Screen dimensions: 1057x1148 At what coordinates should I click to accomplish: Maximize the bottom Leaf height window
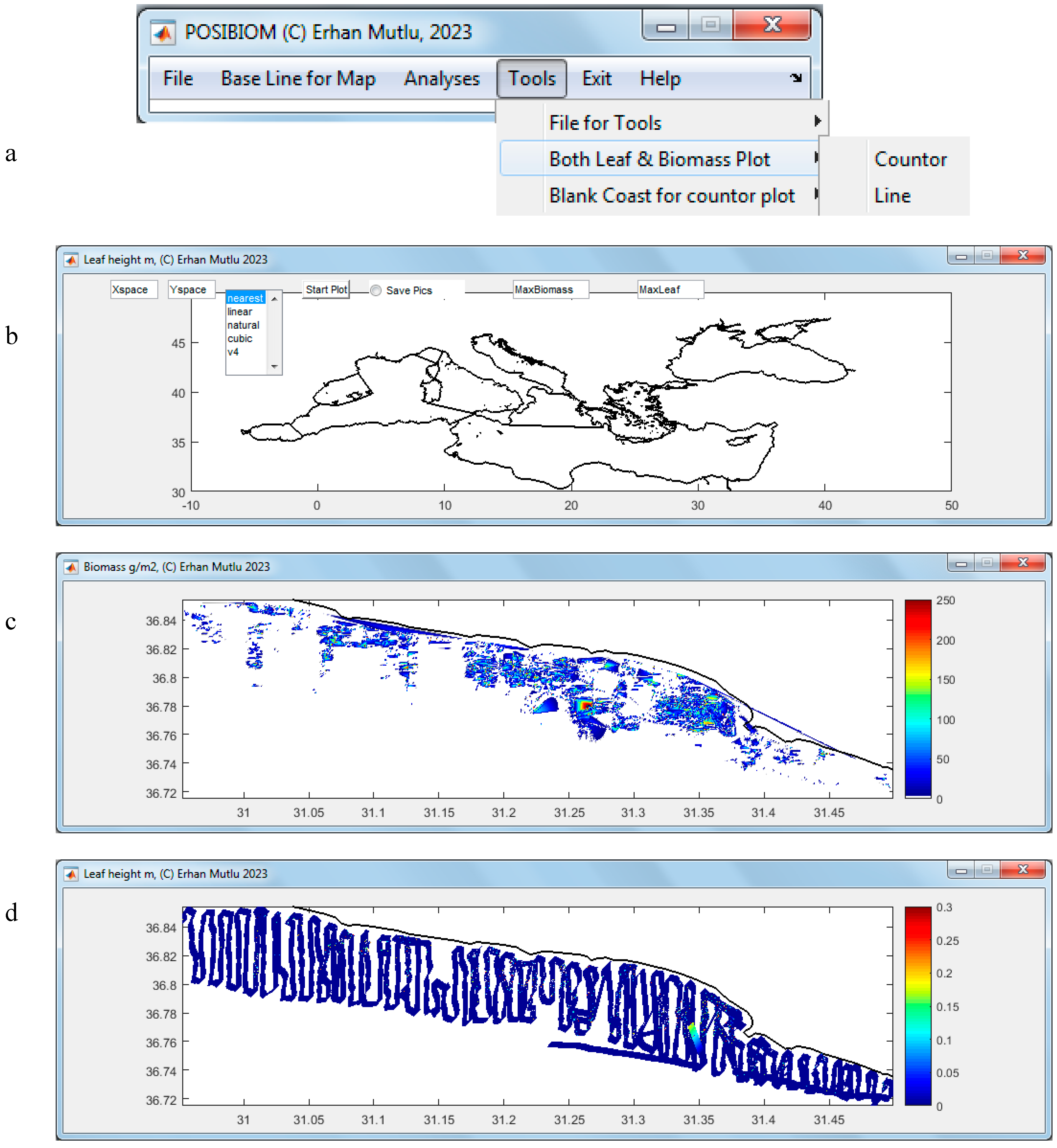987,870
